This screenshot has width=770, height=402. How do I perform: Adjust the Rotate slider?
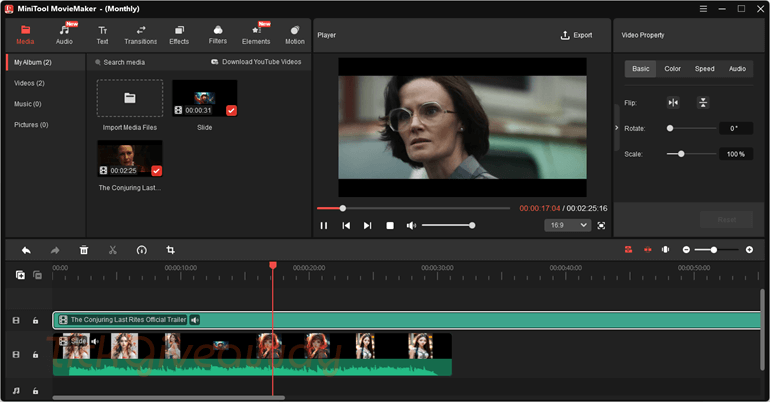[x=691, y=128]
